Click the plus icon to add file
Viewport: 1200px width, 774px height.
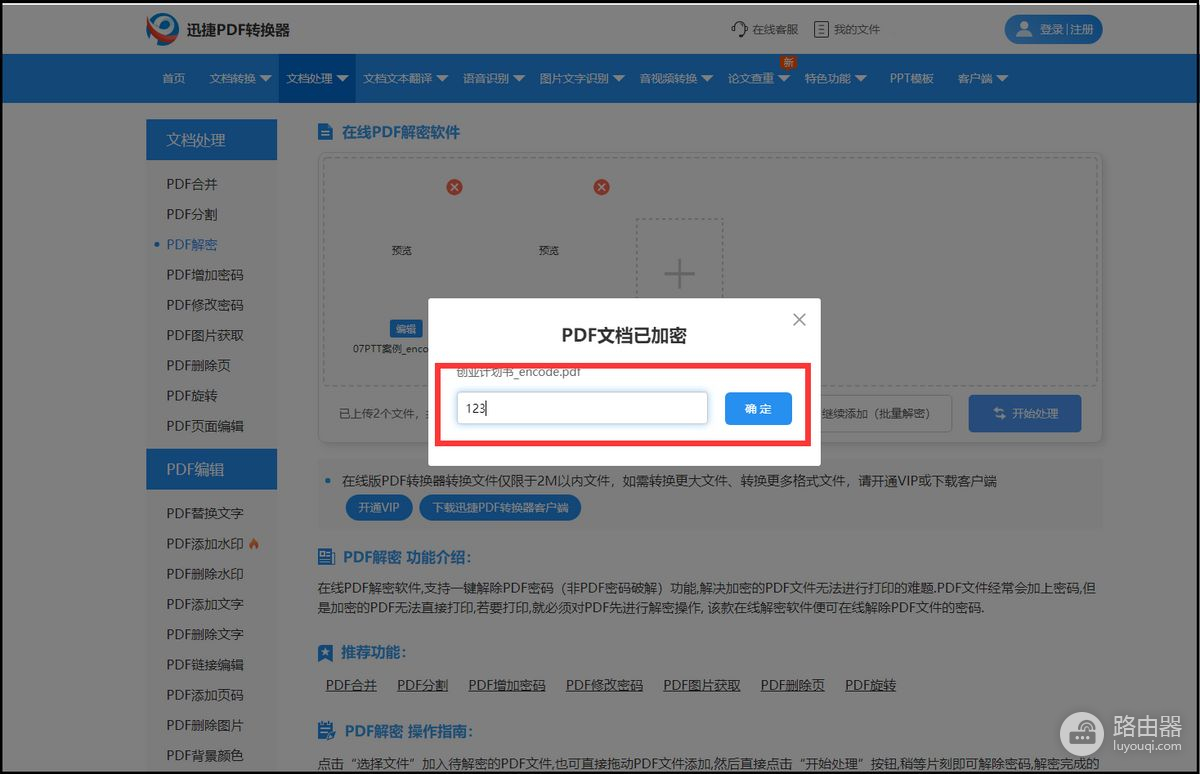[679, 274]
